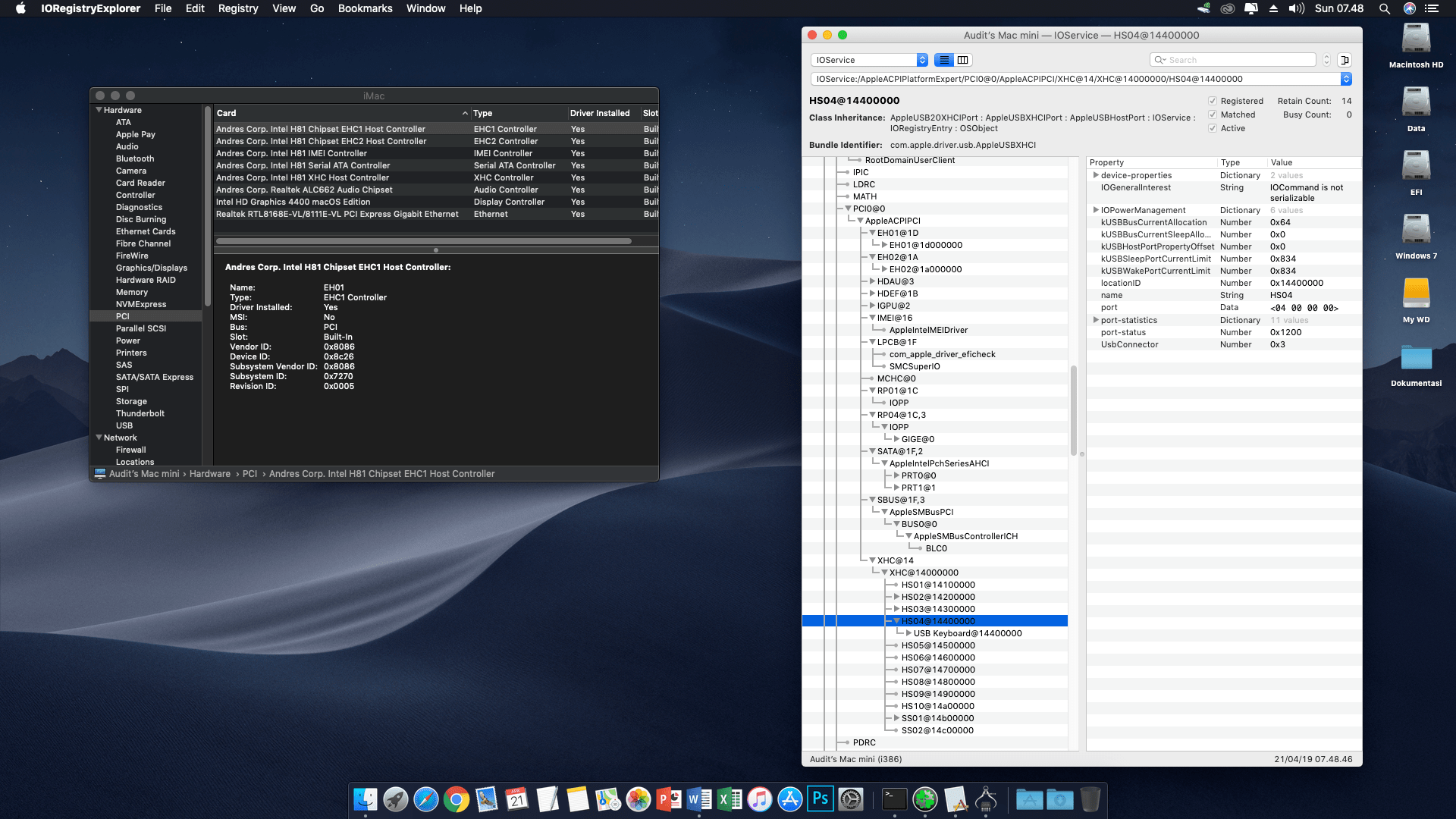This screenshot has width=1456, height=819.
Task: Open Finder from the Dock
Action: tap(366, 799)
